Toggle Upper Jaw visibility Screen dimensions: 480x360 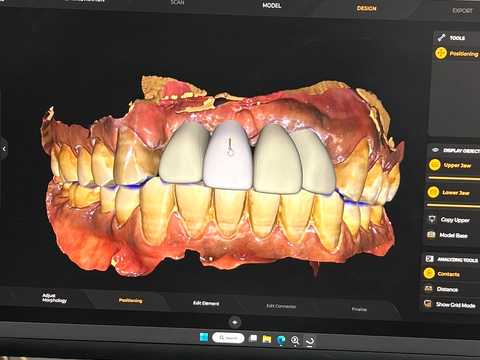click(435, 165)
